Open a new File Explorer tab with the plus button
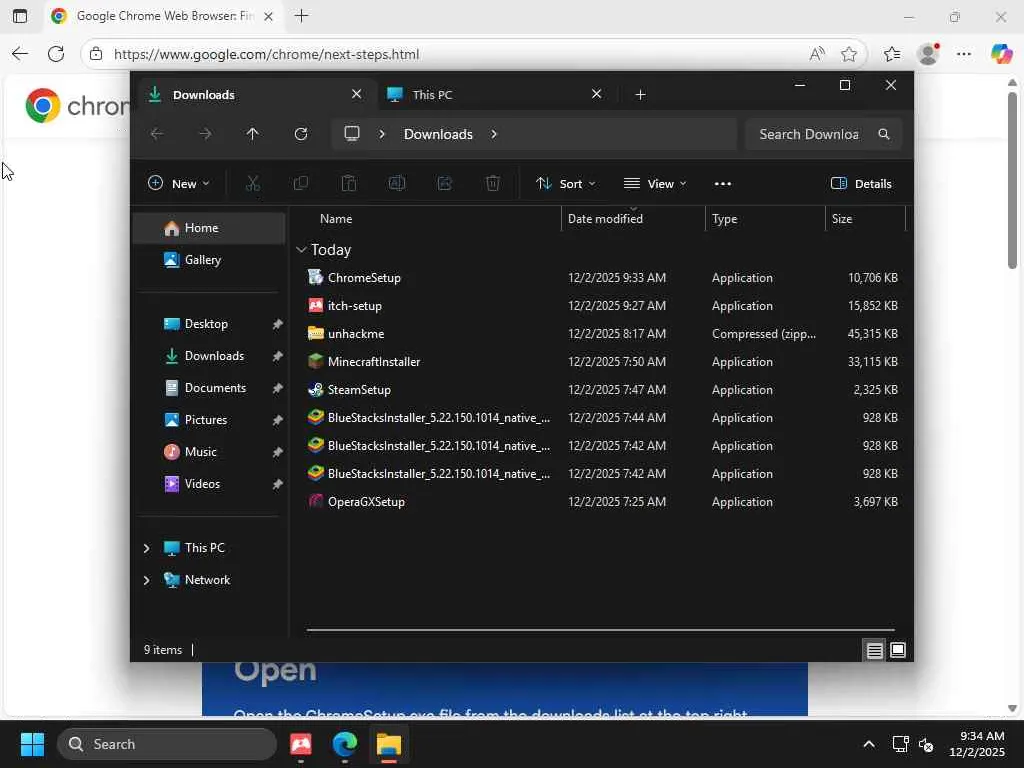 tap(641, 95)
